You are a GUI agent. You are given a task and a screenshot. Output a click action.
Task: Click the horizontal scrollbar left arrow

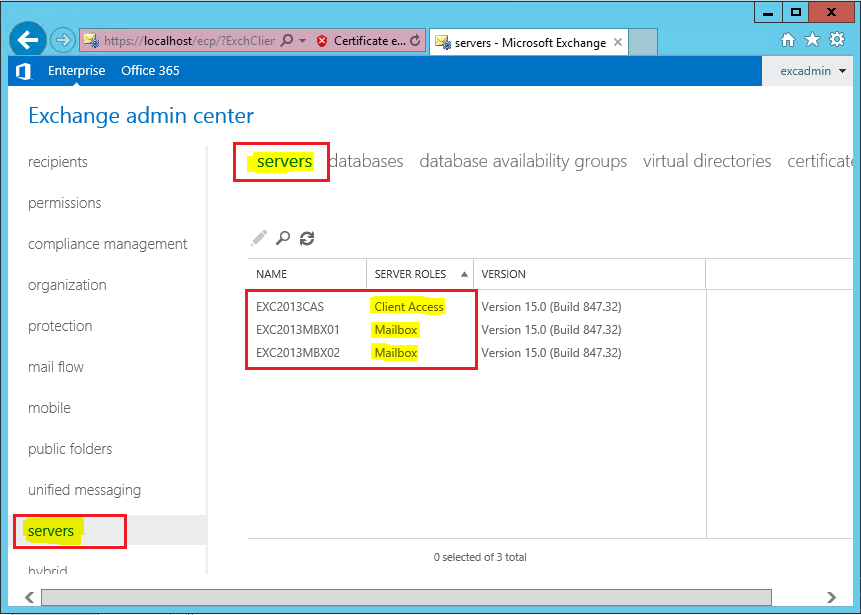30,597
